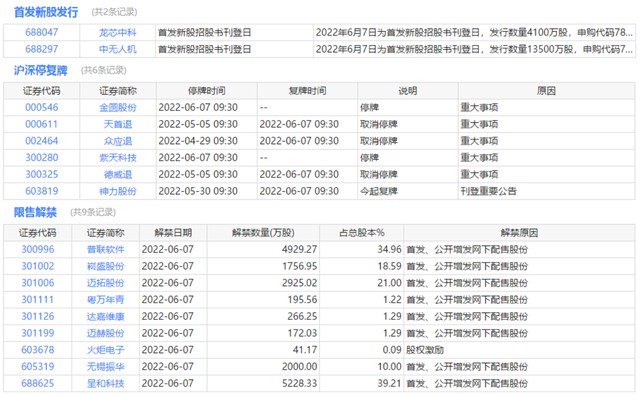Open stock code 603819 link
The width and height of the screenshot is (640, 396).
point(42,191)
